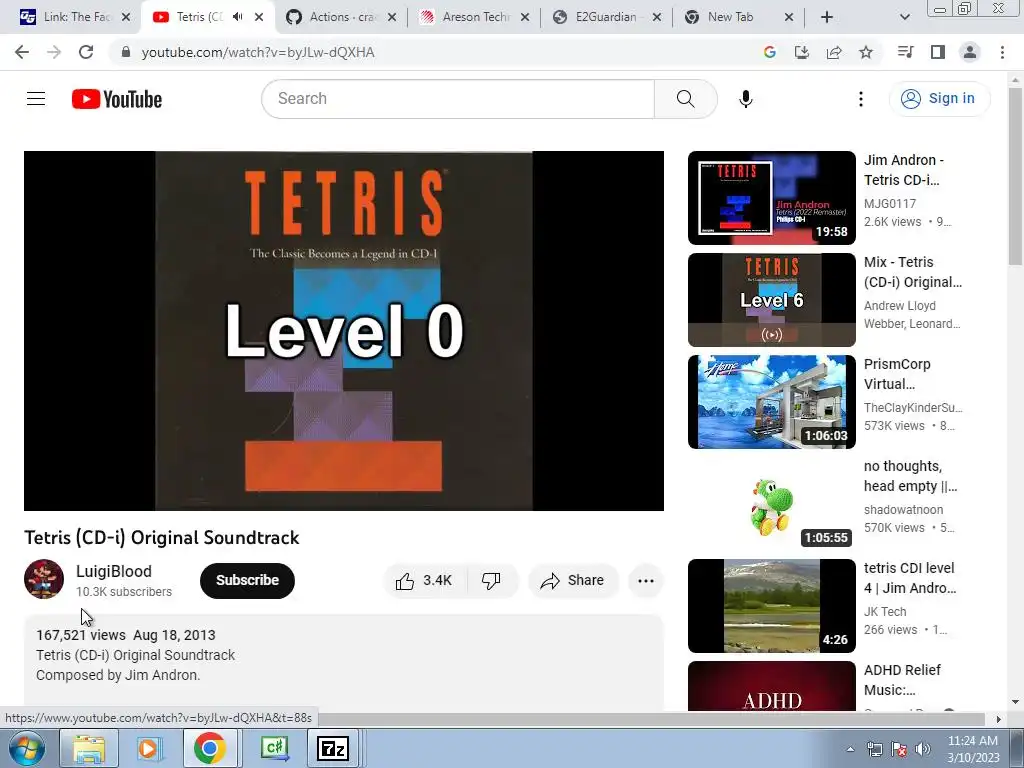Click the Google icon in address bar
Screen dimensions: 1024x768
coord(770,52)
